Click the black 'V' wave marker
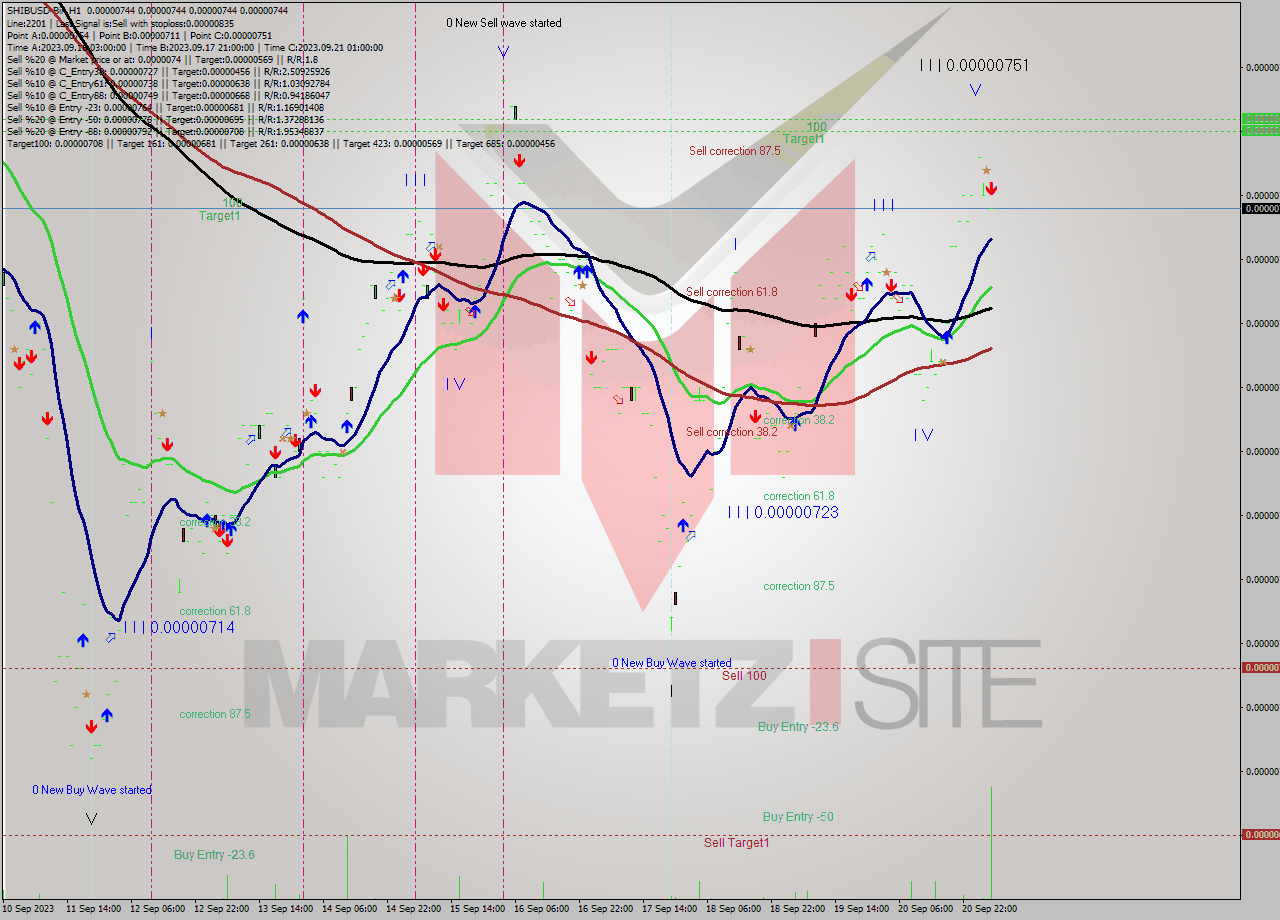The image size is (1280, 920). [x=91, y=819]
